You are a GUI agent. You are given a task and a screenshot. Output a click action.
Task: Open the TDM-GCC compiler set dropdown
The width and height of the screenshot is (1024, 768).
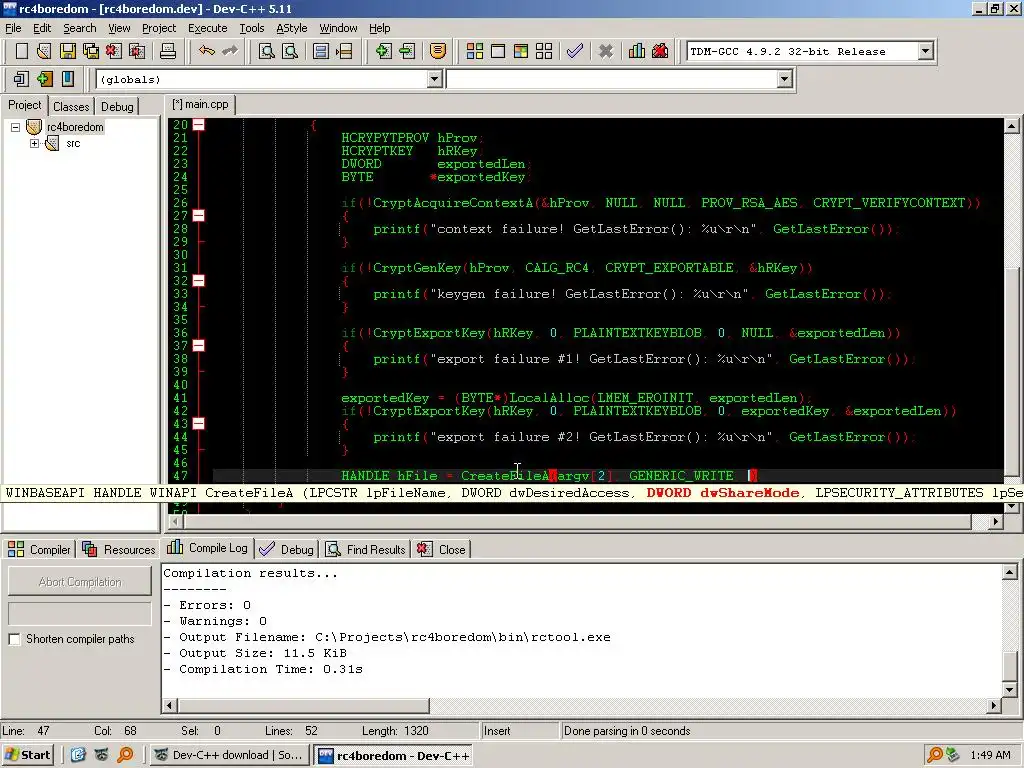(925, 51)
